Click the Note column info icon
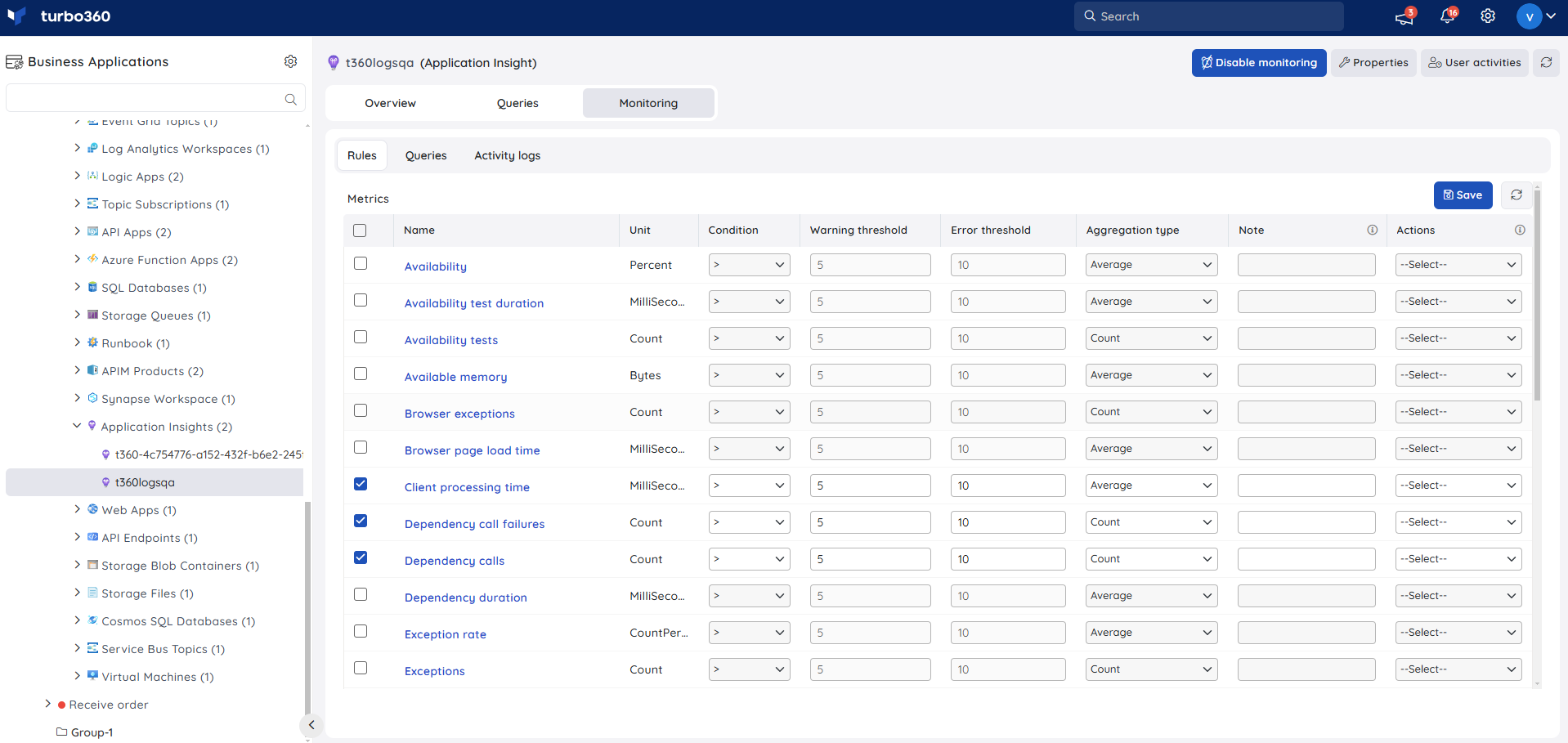This screenshot has height=743, width=1568. pyautogui.click(x=1373, y=230)
